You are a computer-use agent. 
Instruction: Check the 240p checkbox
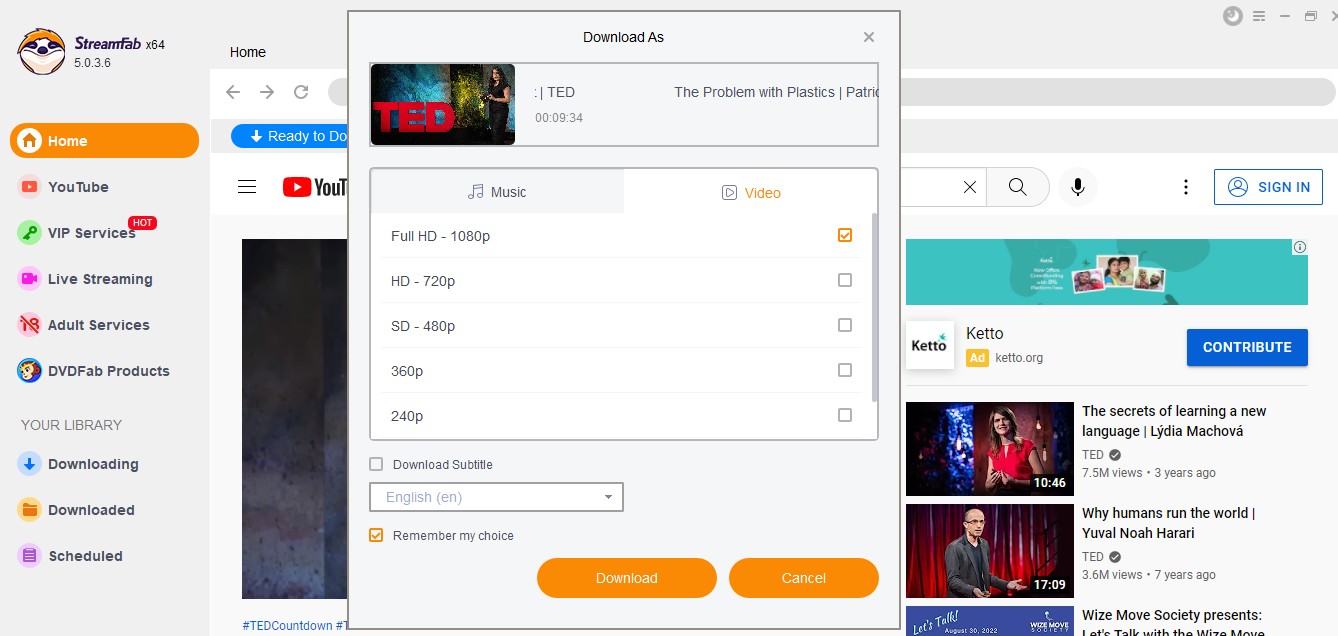(845, 415)
